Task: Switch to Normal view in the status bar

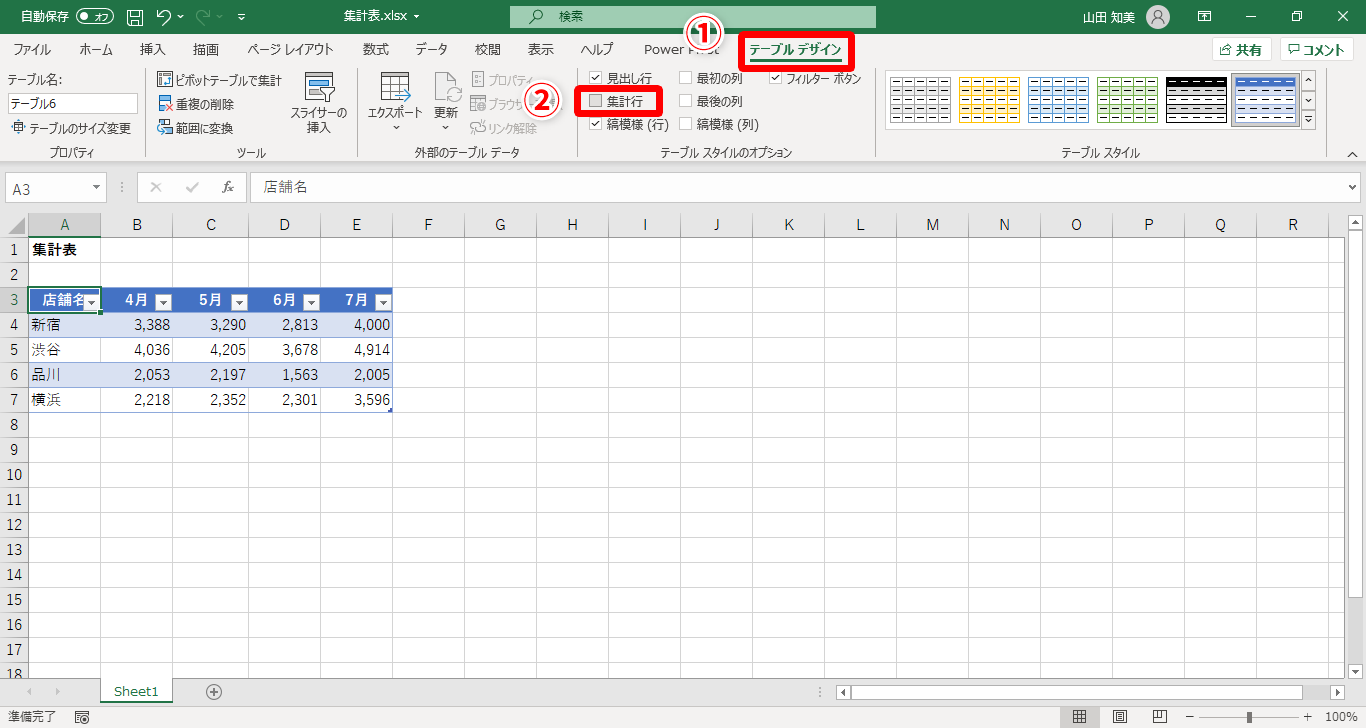Action: [x=1079, y=717]
